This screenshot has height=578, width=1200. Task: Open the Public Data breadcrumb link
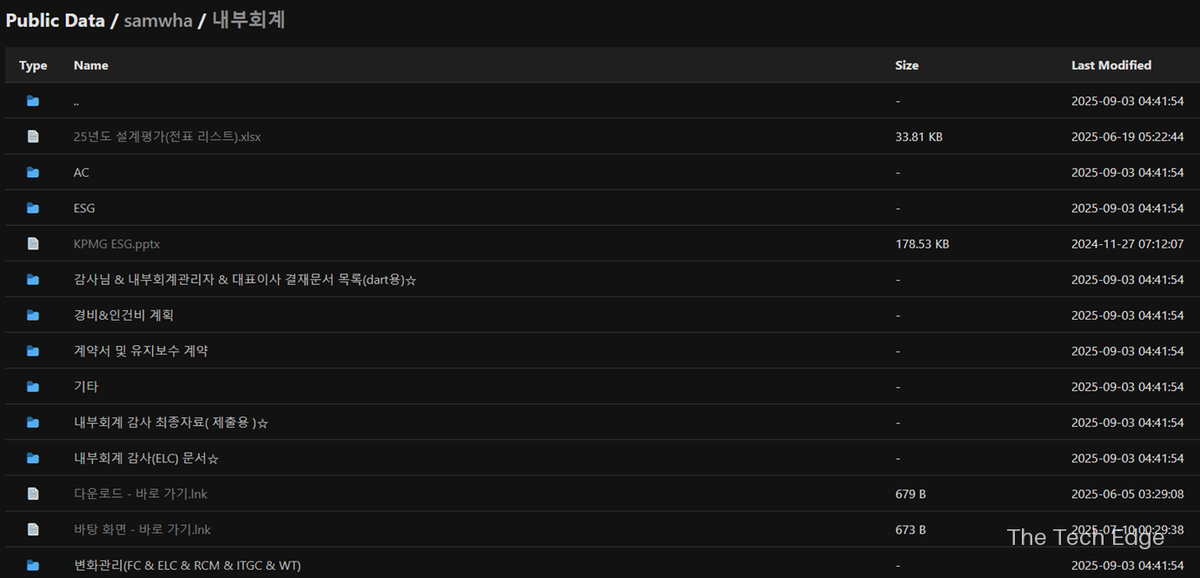point(55,20)
